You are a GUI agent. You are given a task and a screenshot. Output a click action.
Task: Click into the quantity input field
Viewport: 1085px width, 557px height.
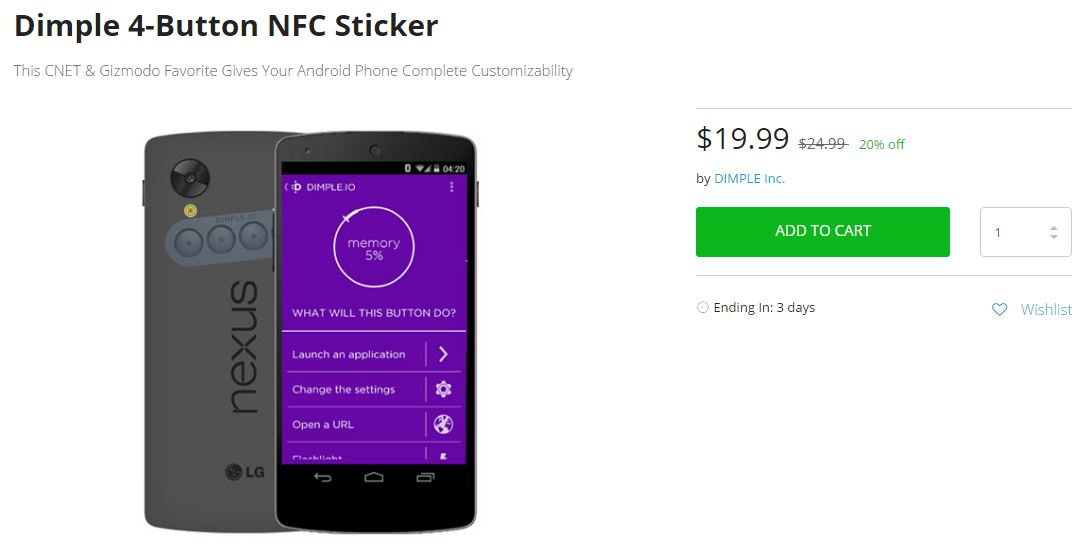(x=1013, y=232)
